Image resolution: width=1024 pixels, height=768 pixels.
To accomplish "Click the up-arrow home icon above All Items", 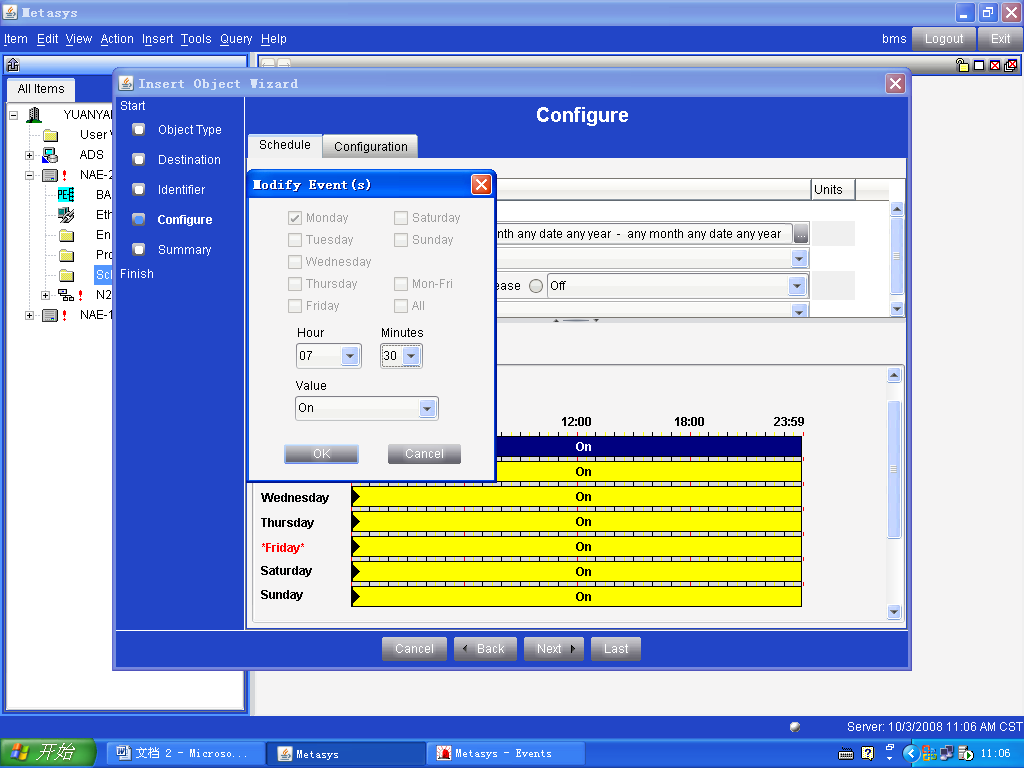I will tap(13, 65).
